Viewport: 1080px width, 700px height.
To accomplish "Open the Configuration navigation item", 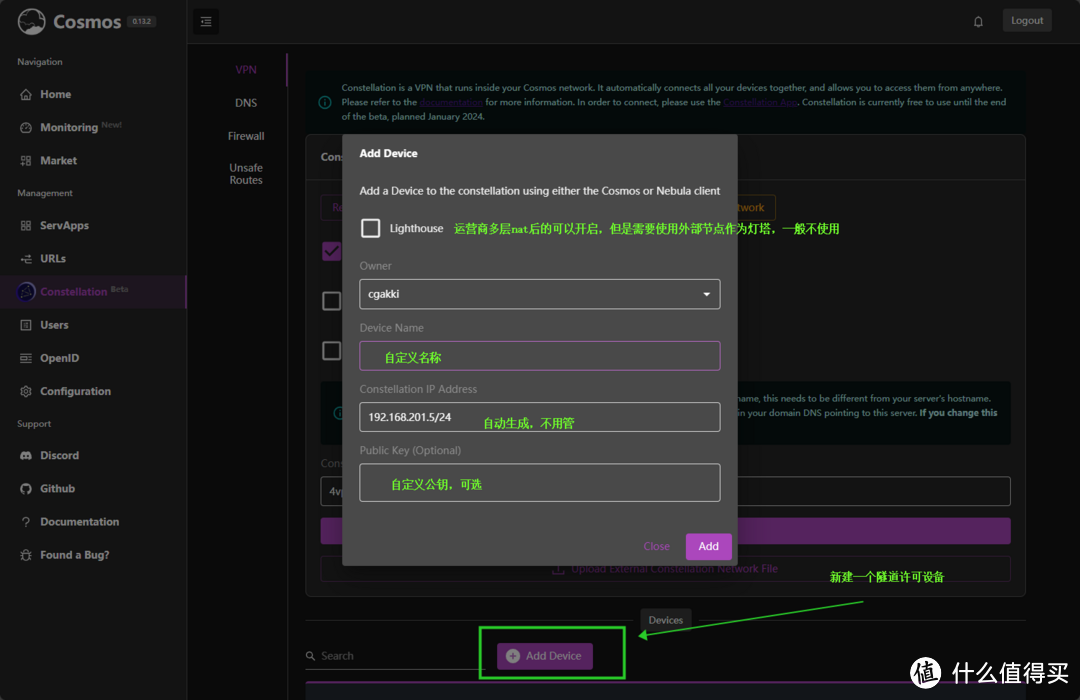I will [x=93, y=391].
